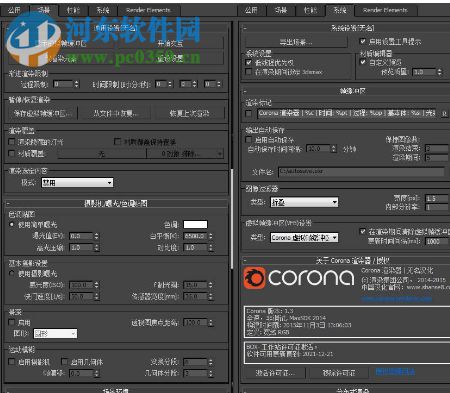Select 使用简单曝光 radio button
Viewport: 450px width, 393px height.
pyautogui.click(x=12, y=225)
